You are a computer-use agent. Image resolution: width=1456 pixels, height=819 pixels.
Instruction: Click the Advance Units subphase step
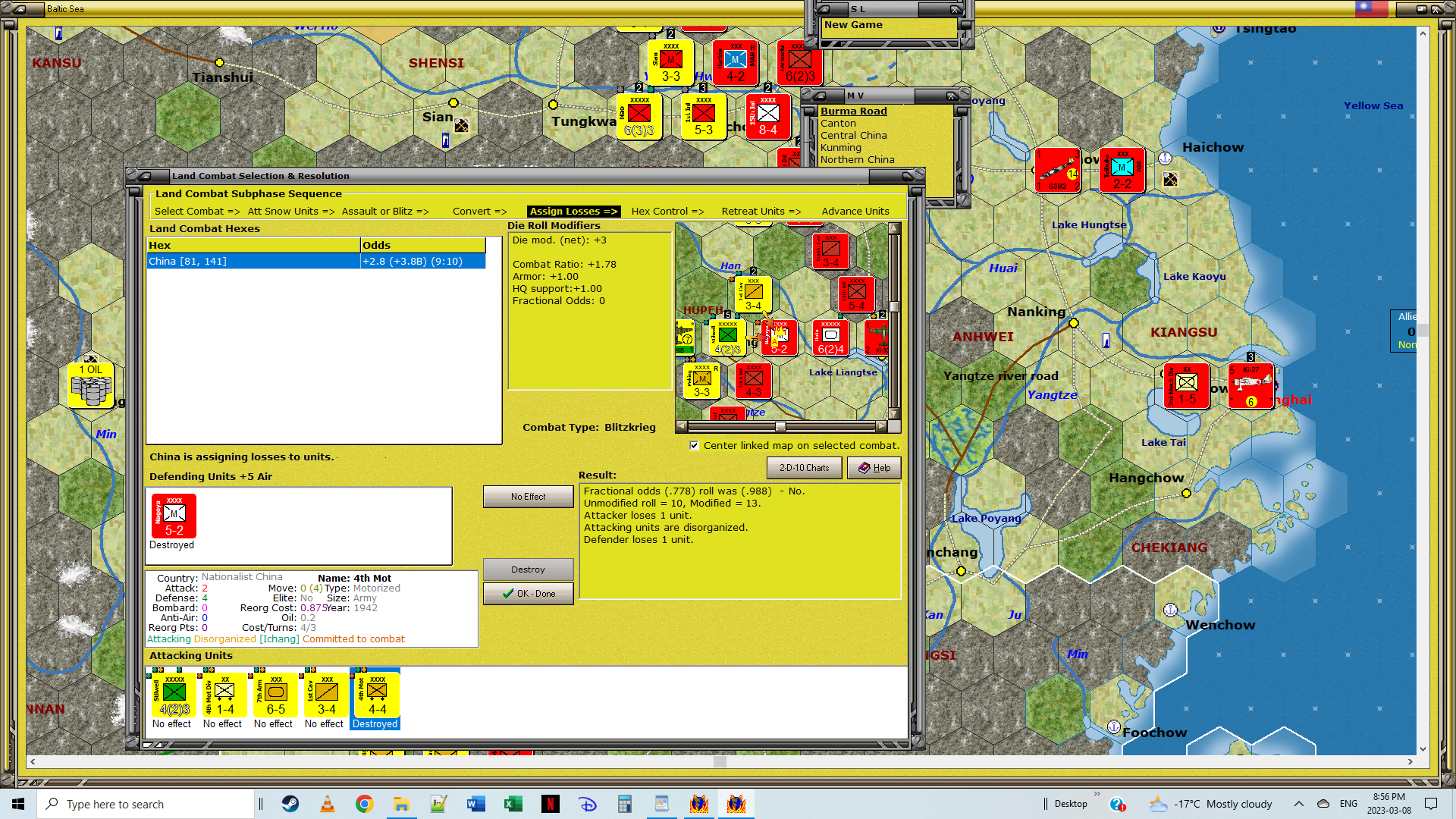[x=855, y=212]
